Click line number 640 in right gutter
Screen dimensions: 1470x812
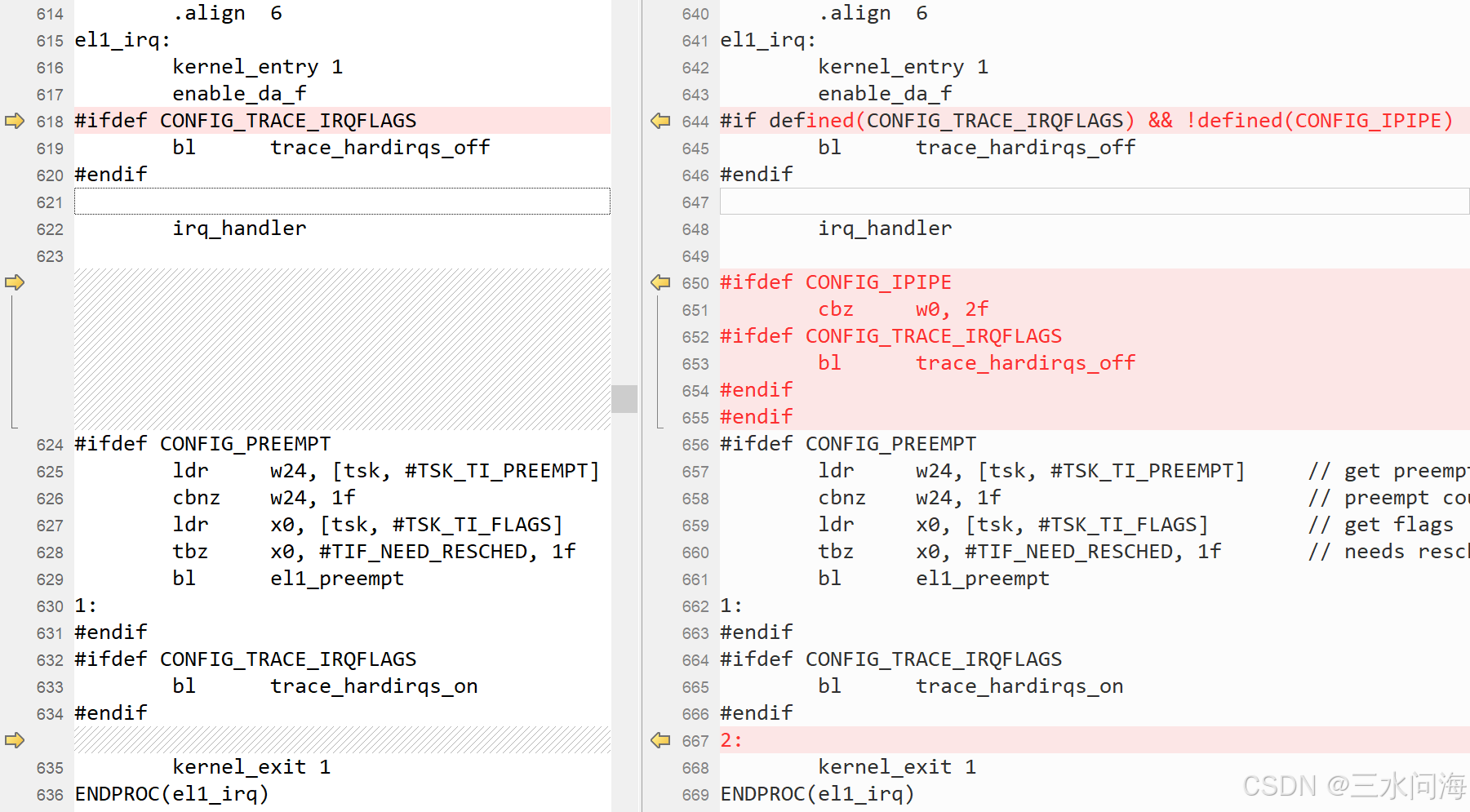point(695,14)
